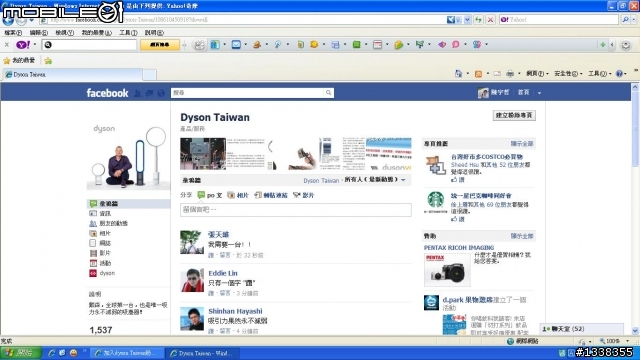Image resolution: width=640 pixels, height=360 pixels.
Task: Click the add to favorites star icon
Action: click(48, 61)
